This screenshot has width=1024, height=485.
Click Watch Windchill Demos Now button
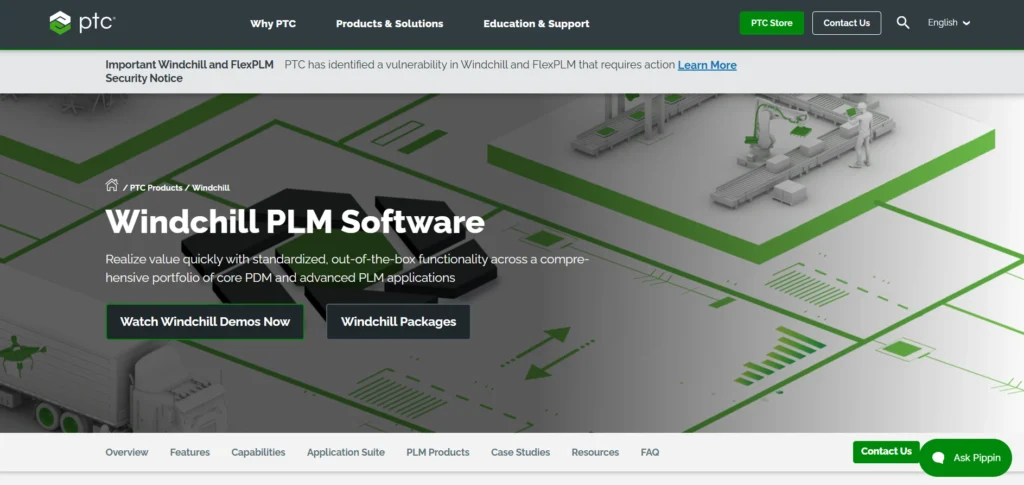[205, 321]
